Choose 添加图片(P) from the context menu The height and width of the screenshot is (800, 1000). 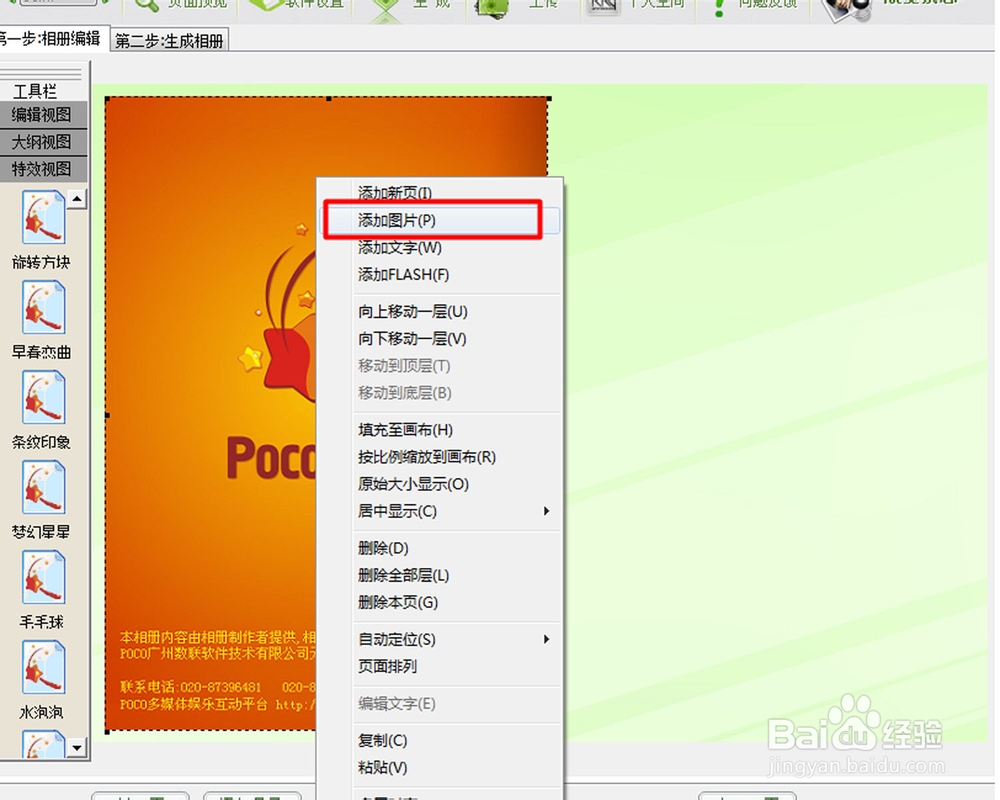tap(440, 220)
